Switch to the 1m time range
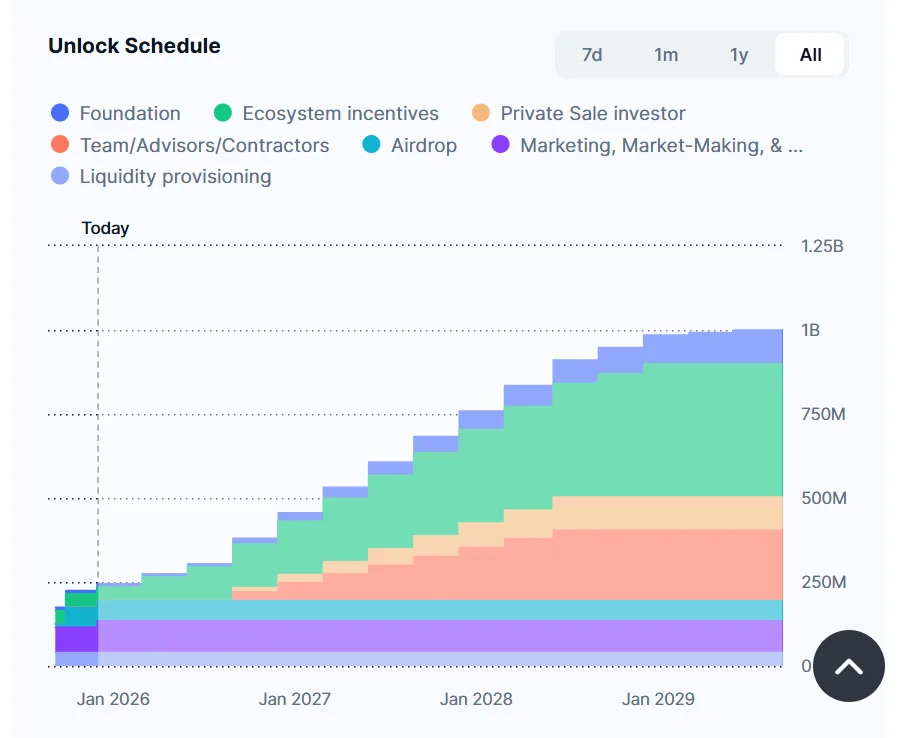 tap(666, 55)
